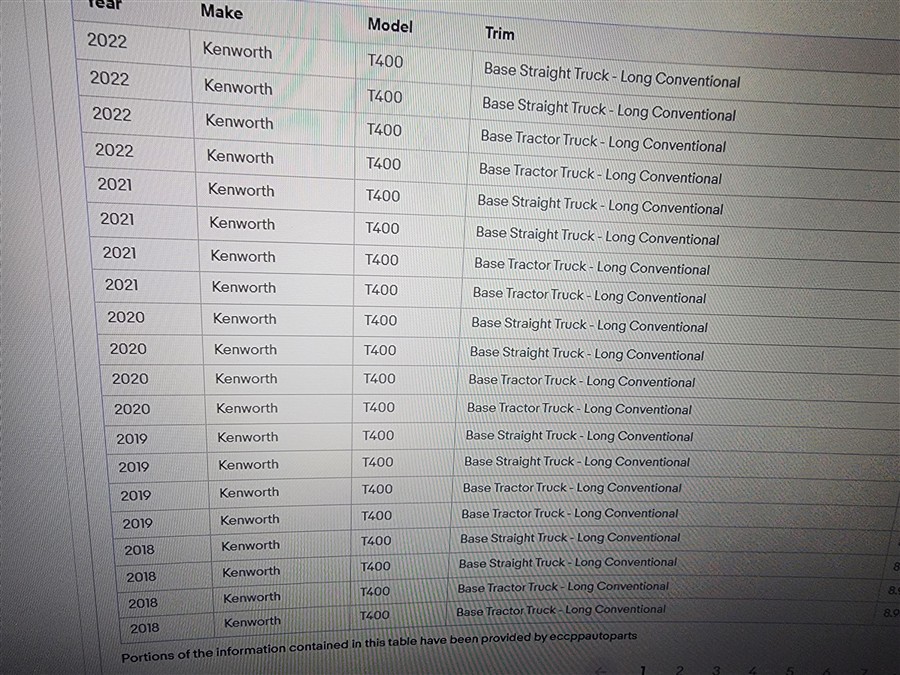Switch to page 6 in pagination
This screenshot has width=900, height=675.
(x=826, y=672)
